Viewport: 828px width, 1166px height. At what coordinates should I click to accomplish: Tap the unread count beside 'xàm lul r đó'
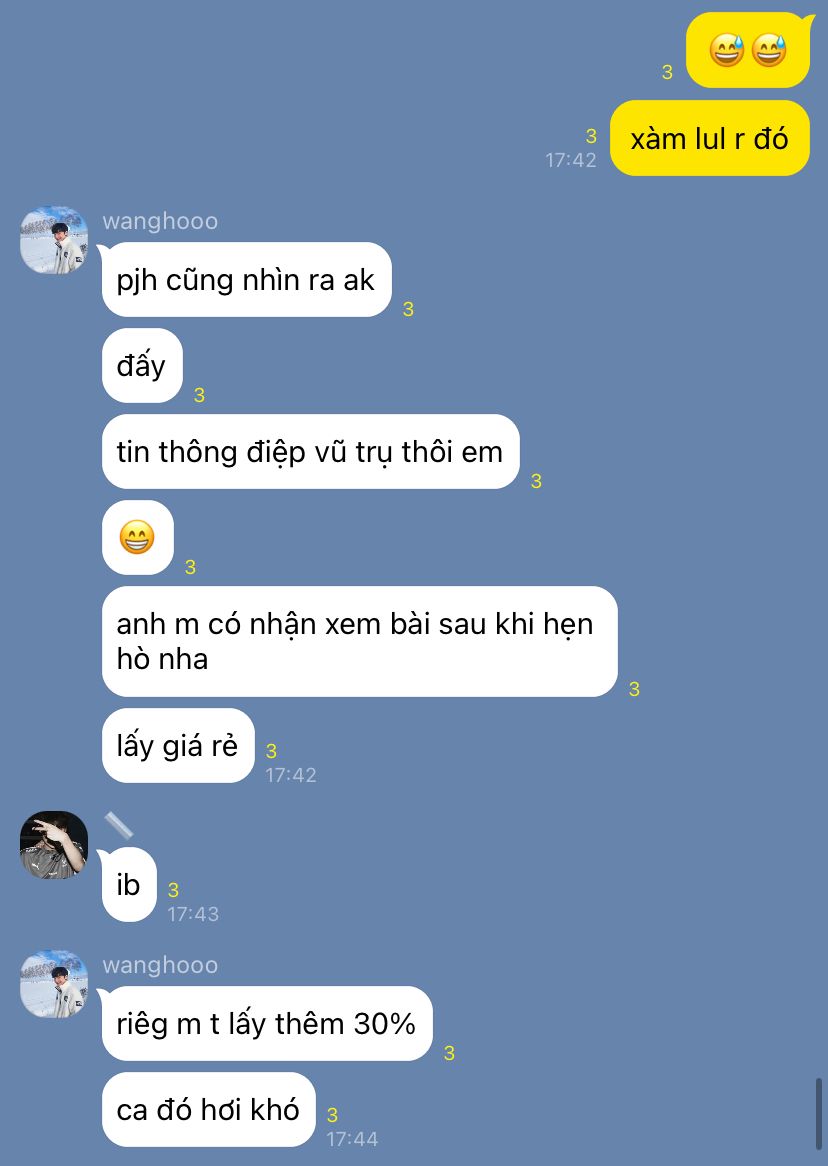pos(591,136)
